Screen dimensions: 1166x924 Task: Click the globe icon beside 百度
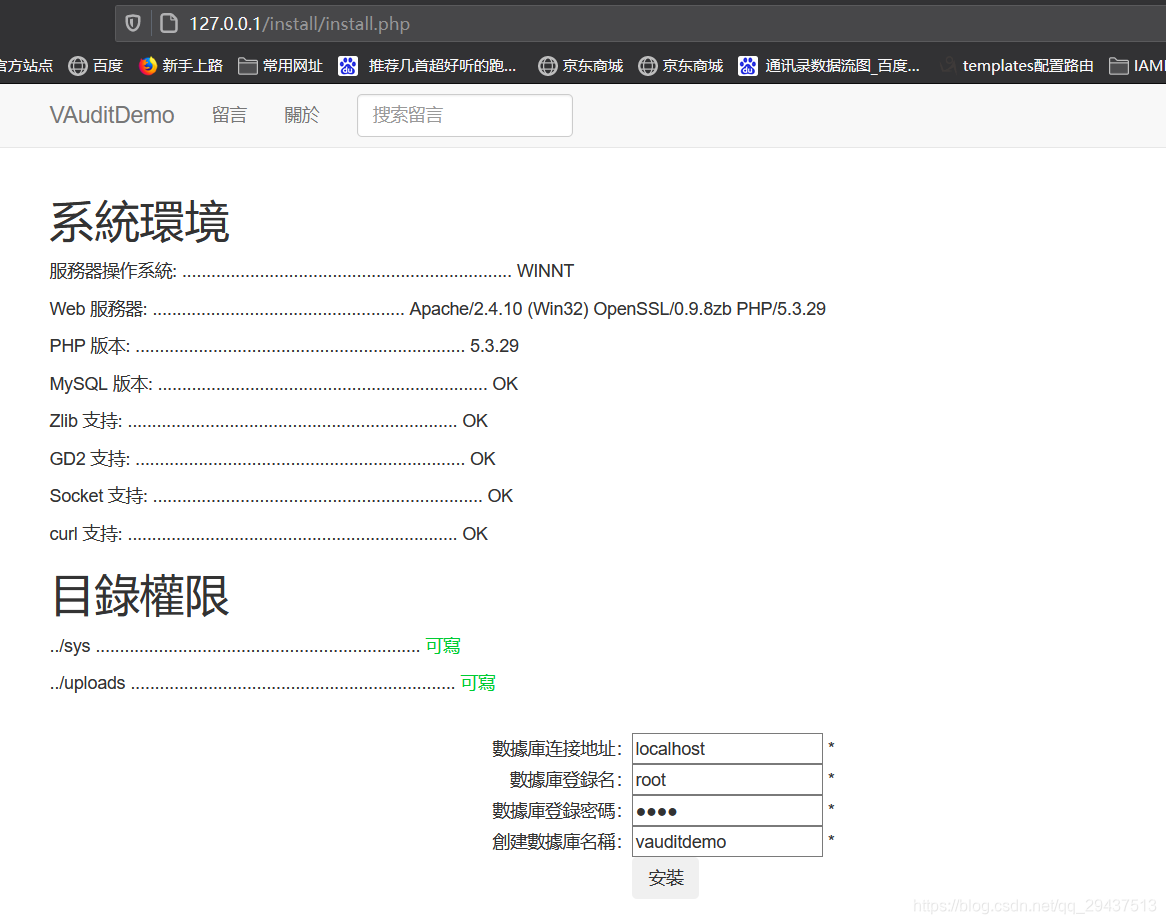click(x=77, y=66)
